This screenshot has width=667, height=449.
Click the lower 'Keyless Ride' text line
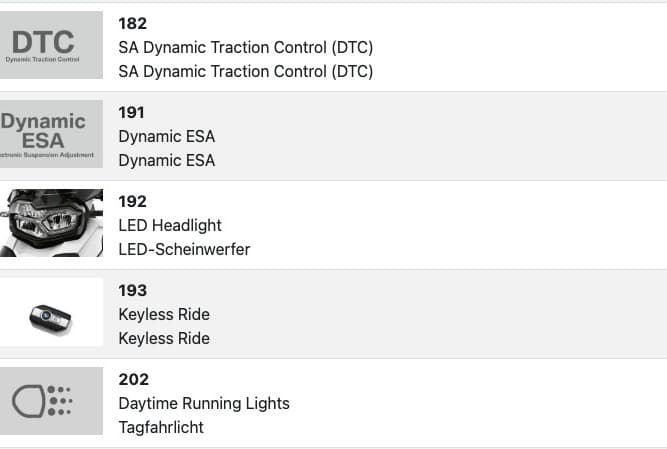[164, 338]
